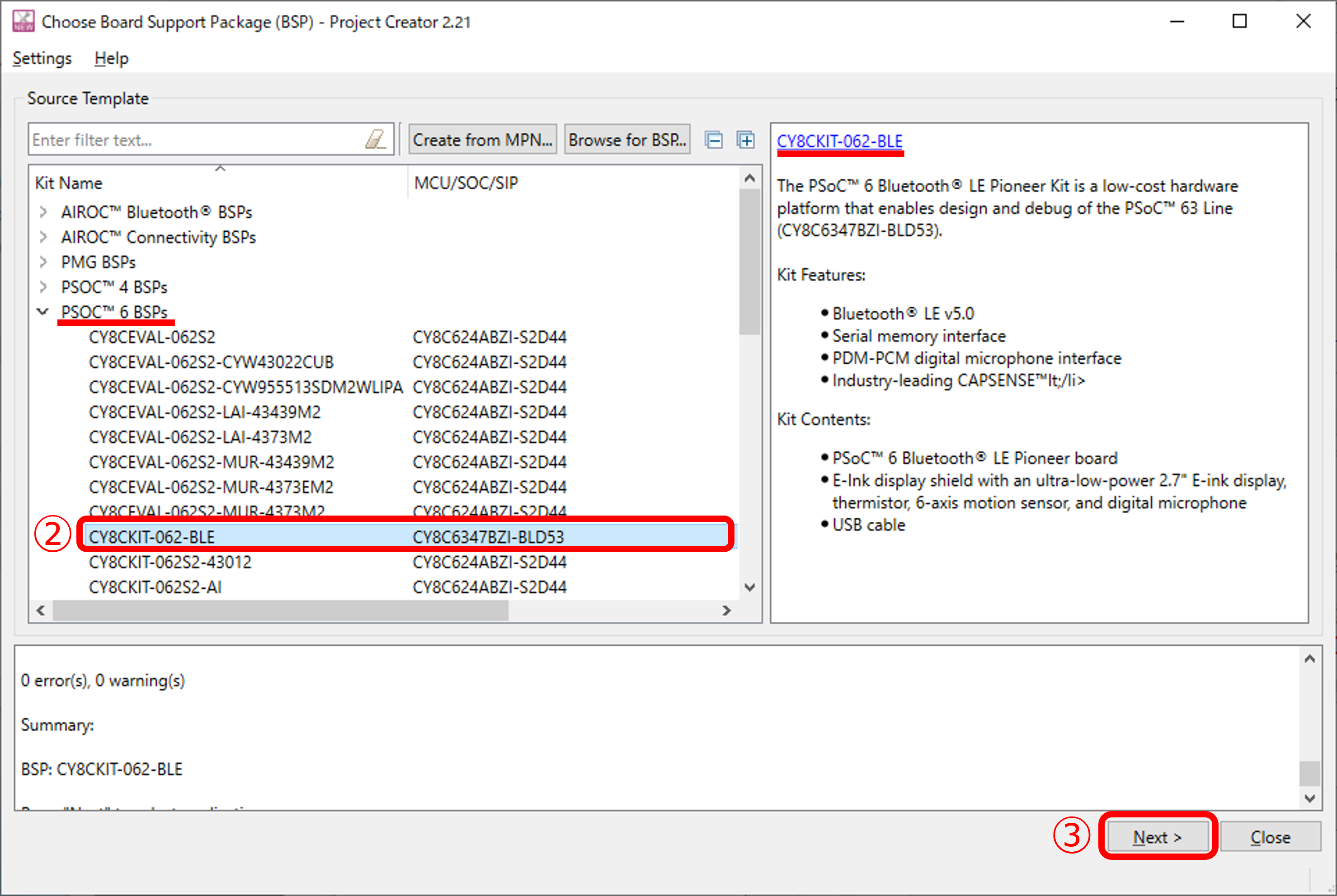Expand the PMG BSPs group

[x=43, y=262]
